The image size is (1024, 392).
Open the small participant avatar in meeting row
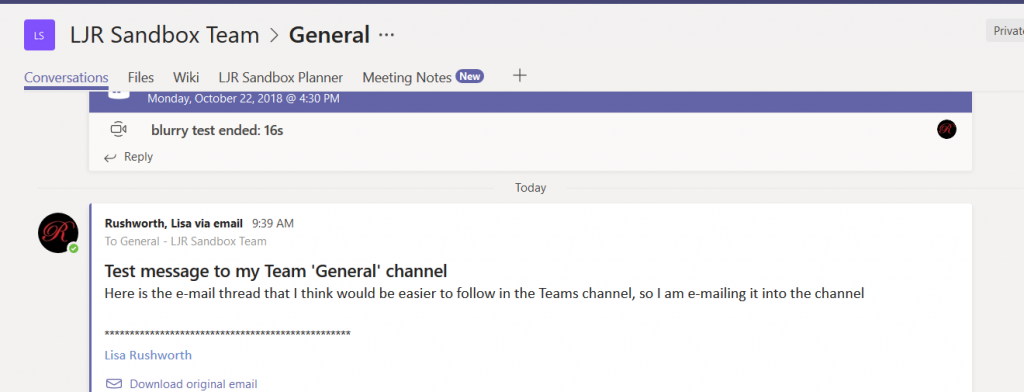[946, 129]
